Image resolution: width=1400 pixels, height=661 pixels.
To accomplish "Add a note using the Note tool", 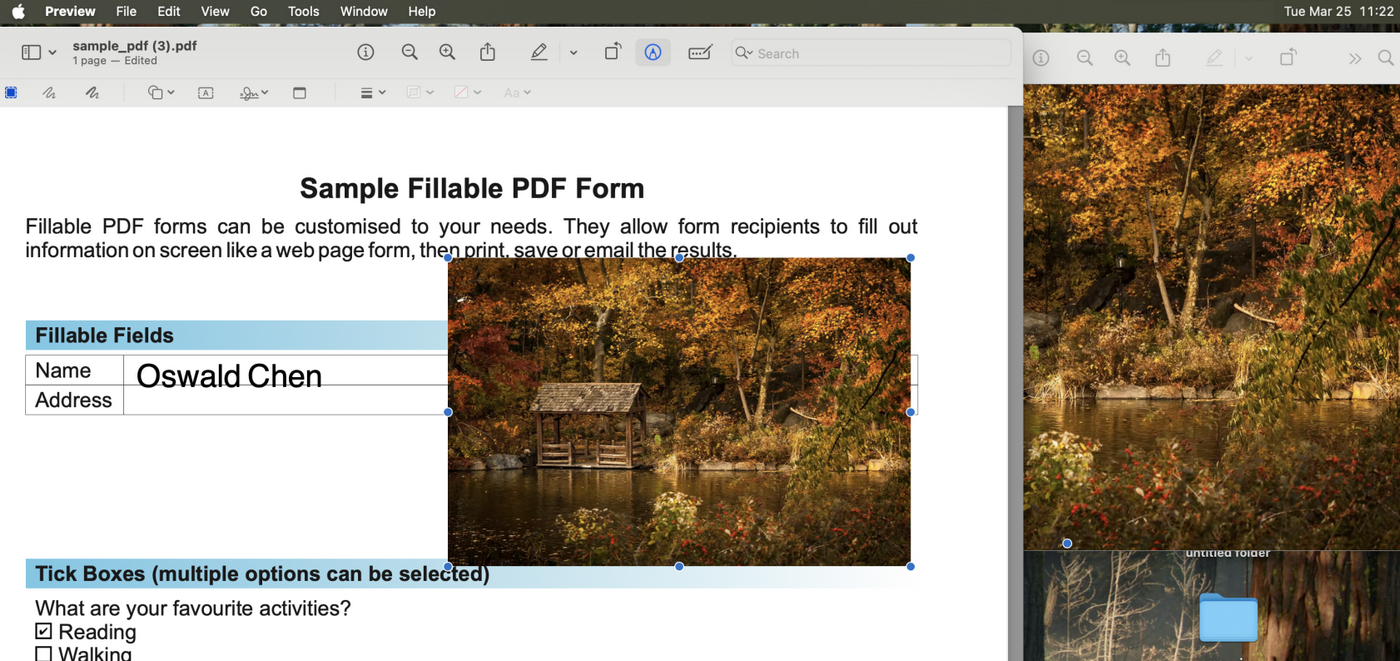I will 299,92.
